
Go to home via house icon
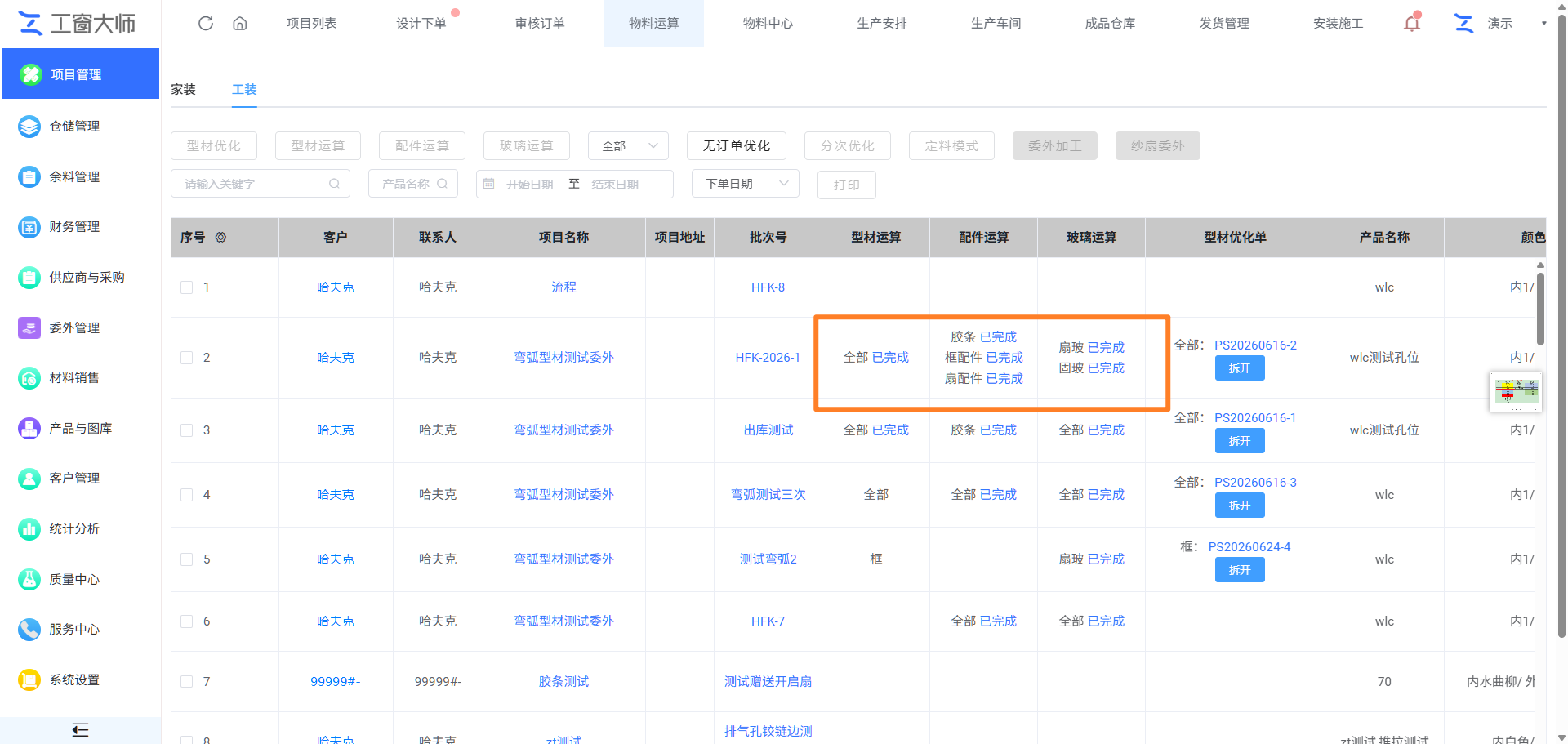[x=240, y=23]
